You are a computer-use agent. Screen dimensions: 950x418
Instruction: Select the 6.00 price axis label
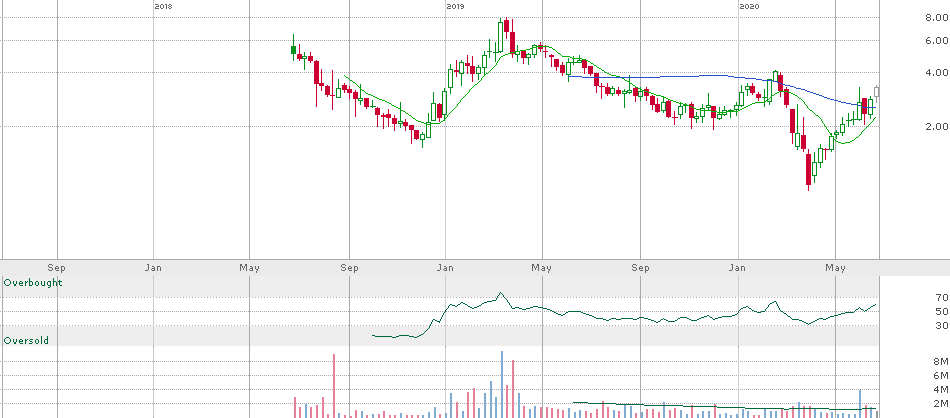coord(936,41)
